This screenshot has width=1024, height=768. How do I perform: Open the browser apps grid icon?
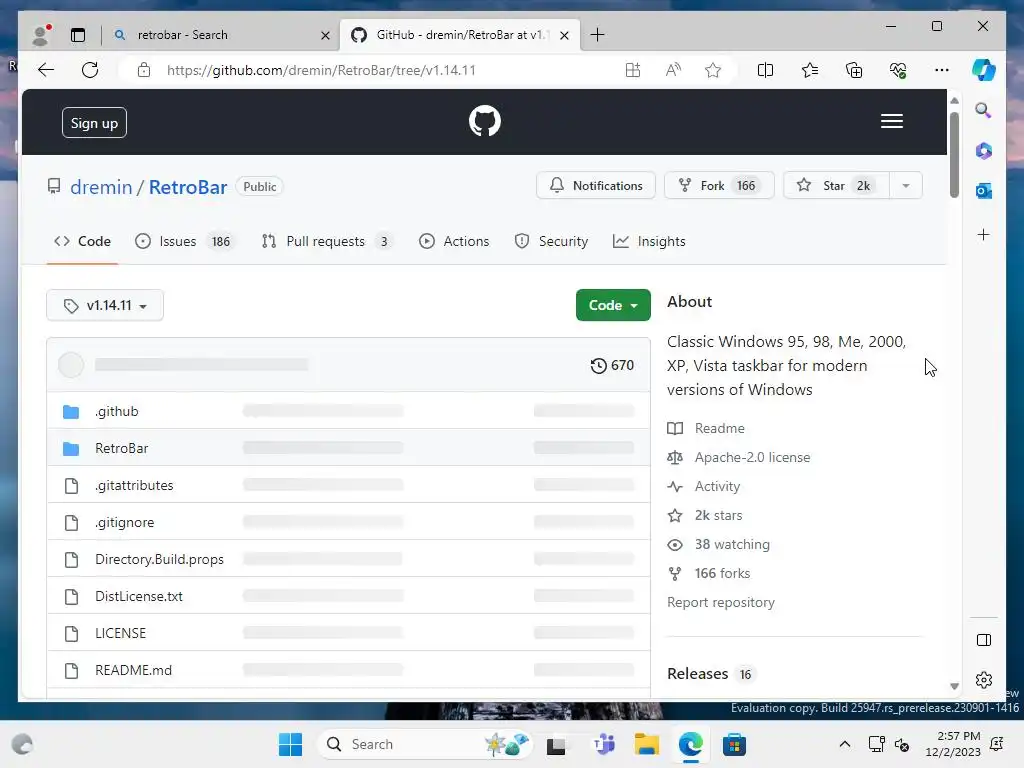click(x=633, y=70)
